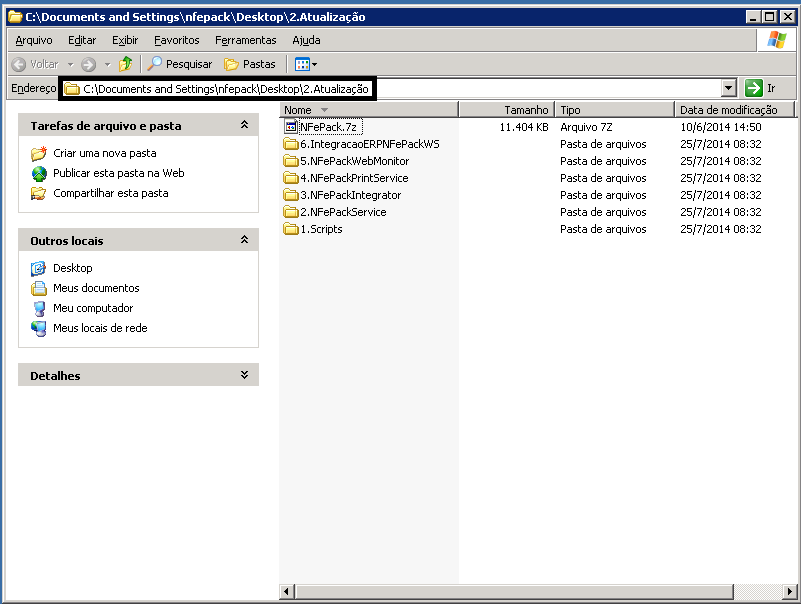Click Criar uma nova pasta link
This screenshot has width=801, height=604.
[104, 153]
